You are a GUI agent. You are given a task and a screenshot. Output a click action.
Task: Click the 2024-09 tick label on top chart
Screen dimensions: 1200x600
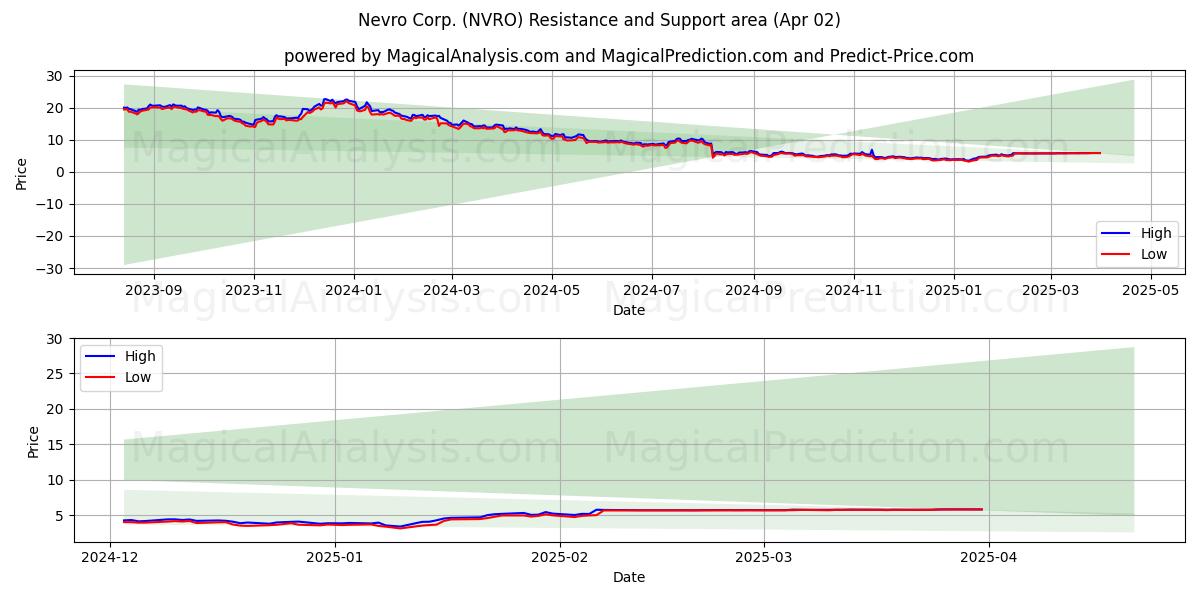click(753, 291)
